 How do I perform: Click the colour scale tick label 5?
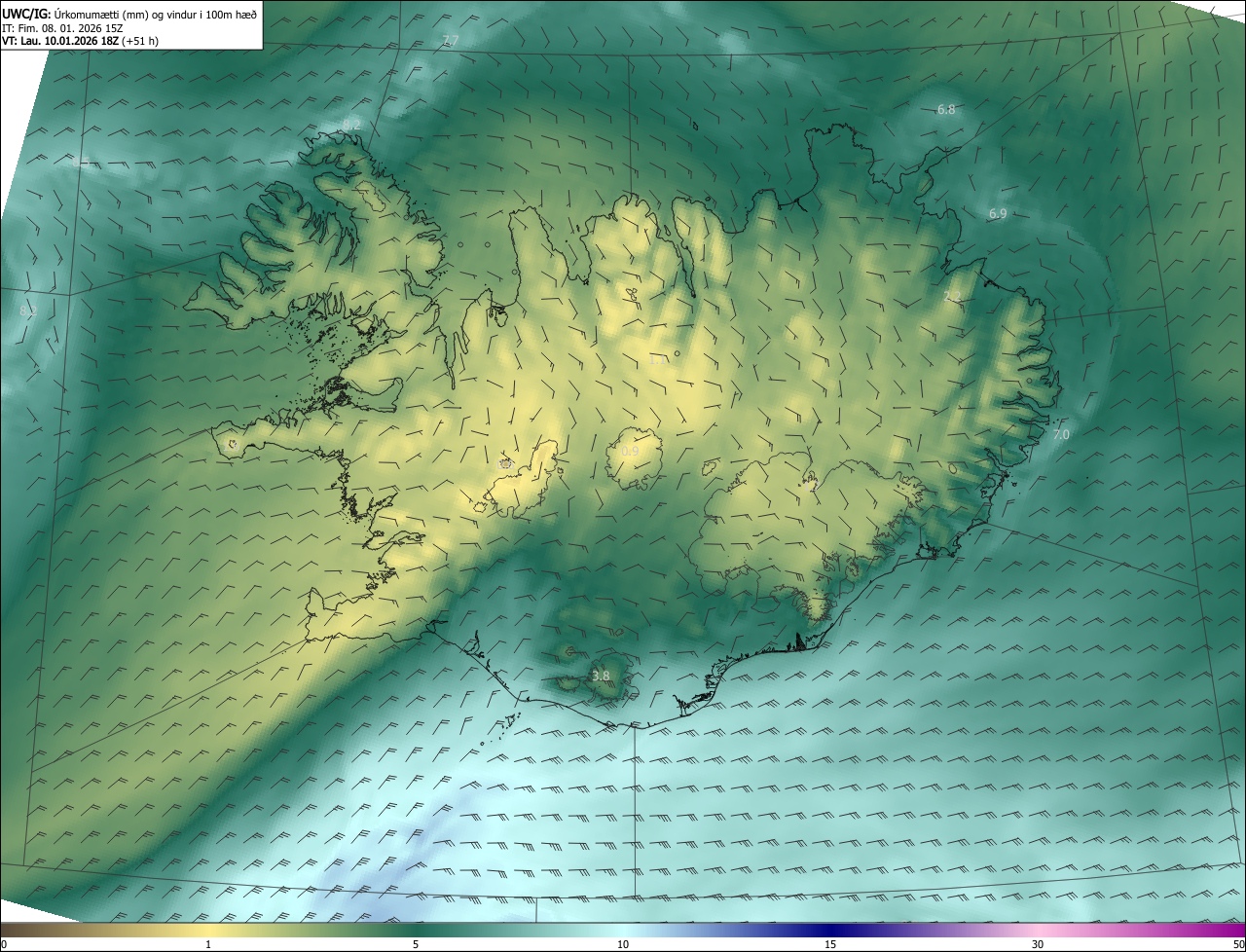(416, 944)
